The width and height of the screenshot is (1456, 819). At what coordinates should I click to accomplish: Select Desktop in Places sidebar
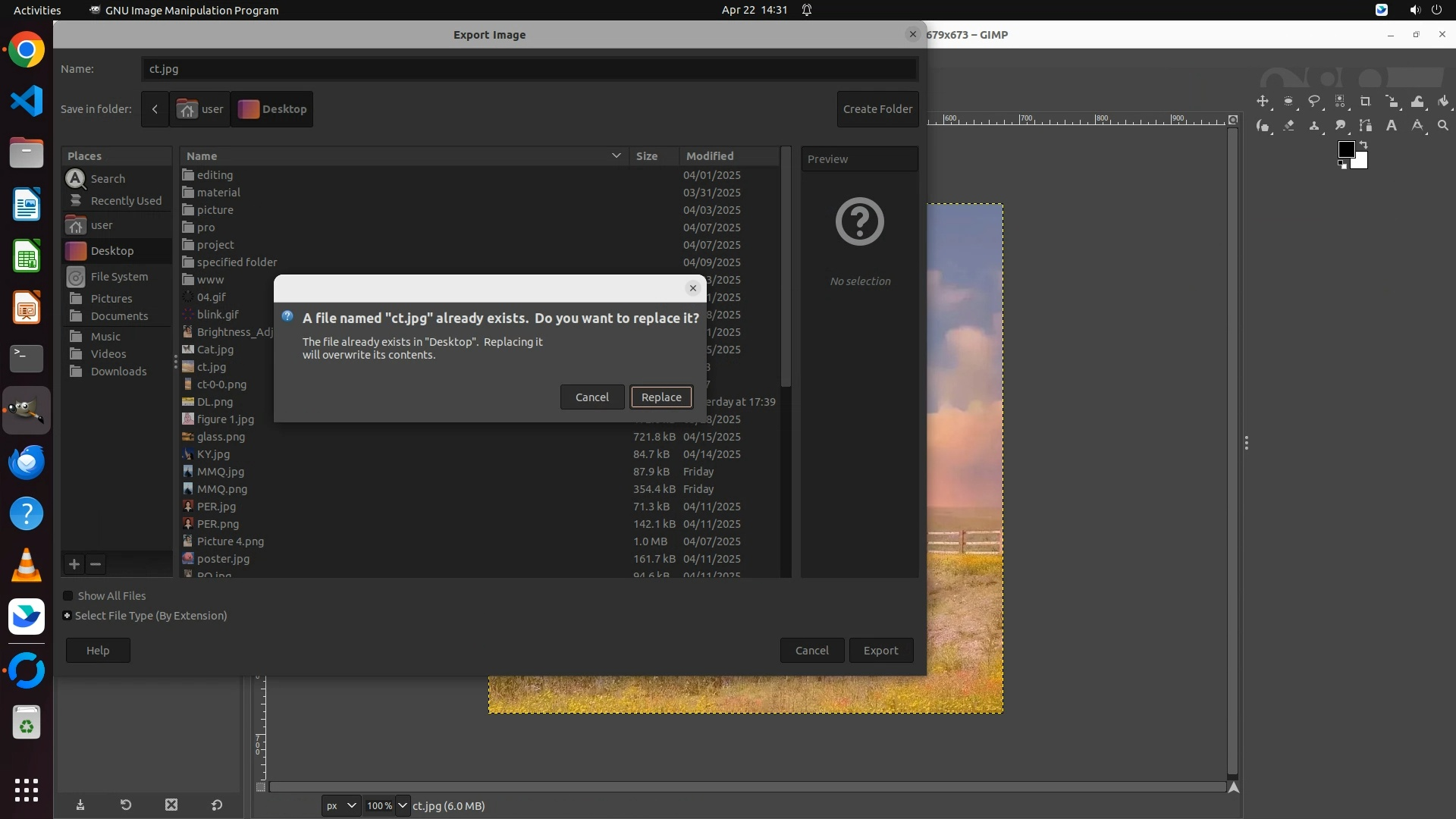(112, 251)
